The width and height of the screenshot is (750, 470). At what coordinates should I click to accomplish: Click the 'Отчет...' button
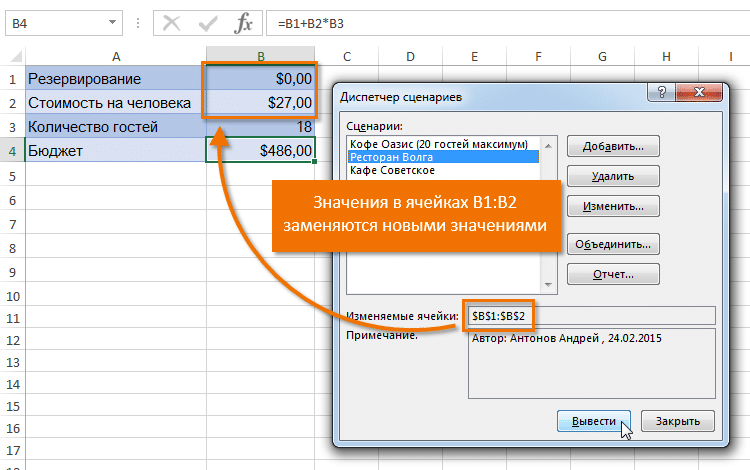tap(613, 274)
